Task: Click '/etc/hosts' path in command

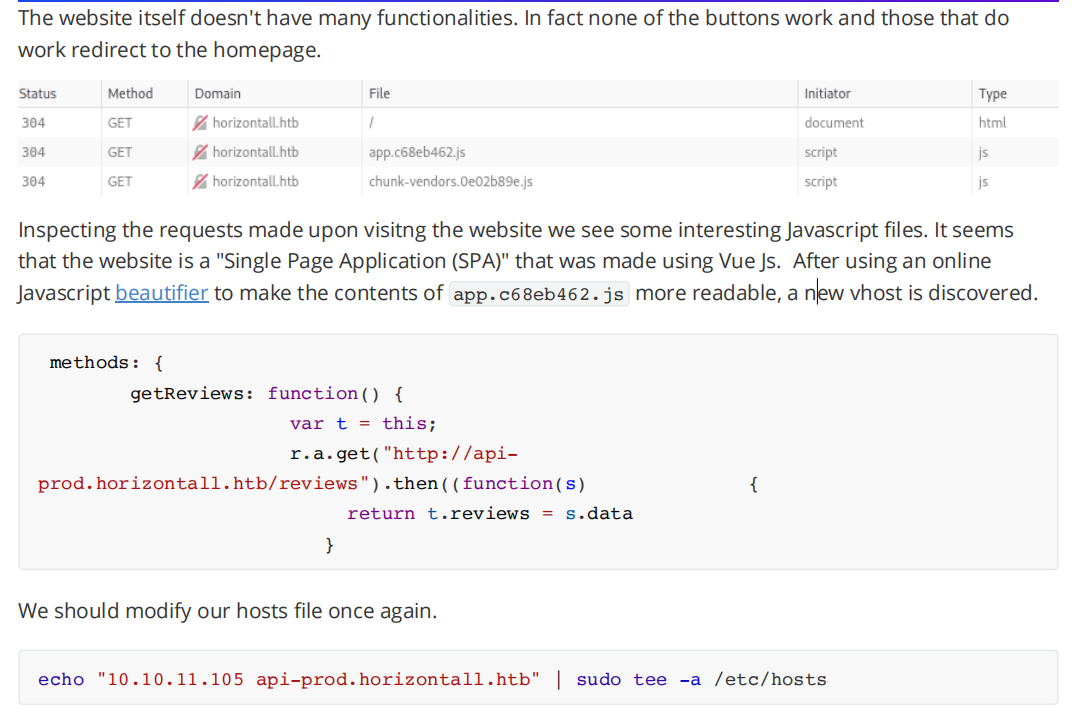Action: click(770, 680)
